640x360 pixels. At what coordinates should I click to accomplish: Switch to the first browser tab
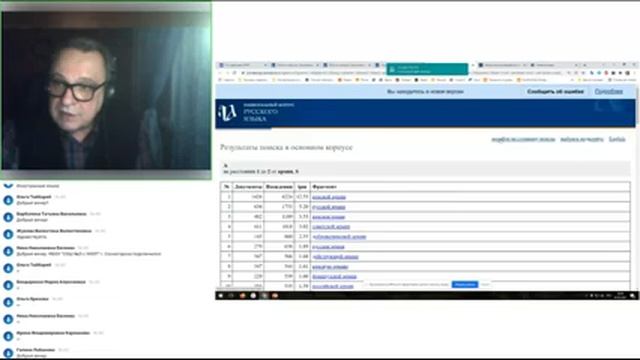(x=243, y=65)
